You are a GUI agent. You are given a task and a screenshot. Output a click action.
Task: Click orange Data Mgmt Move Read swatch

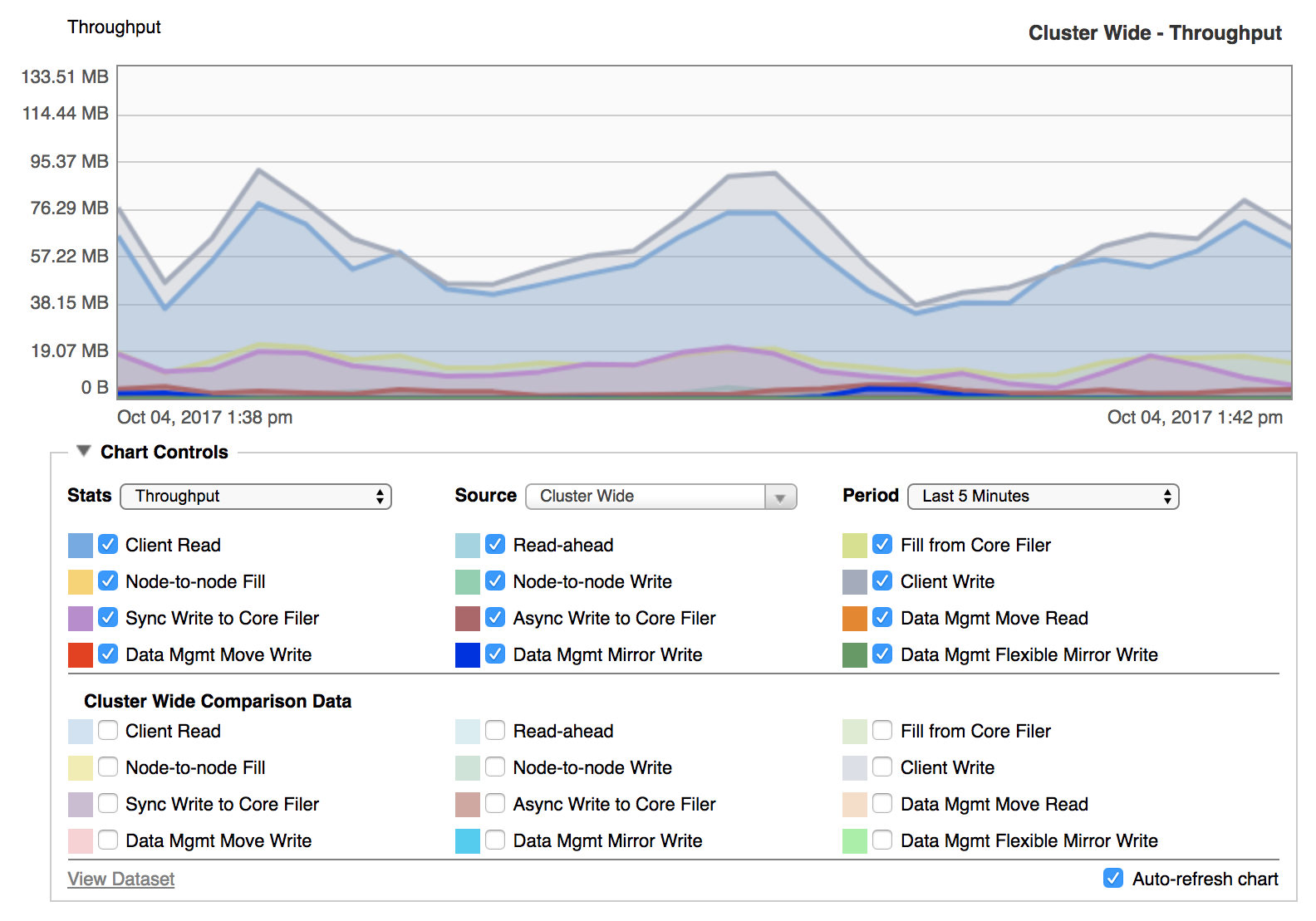coord(855,619)
